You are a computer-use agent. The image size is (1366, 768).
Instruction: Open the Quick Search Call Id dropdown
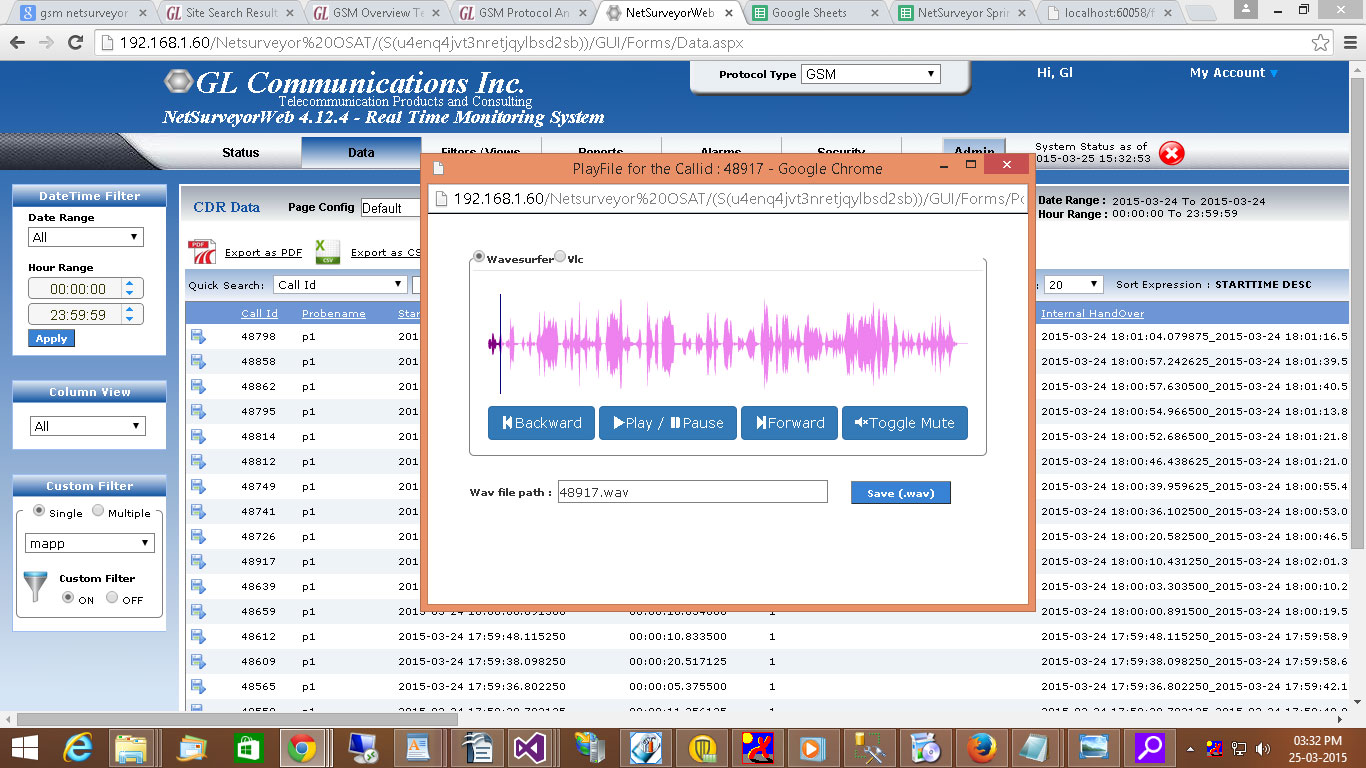click(x=340, y=285)
